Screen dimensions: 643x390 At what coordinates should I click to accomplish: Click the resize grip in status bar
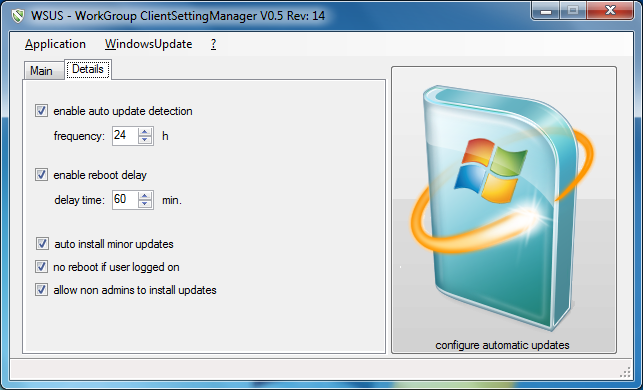(625, 372)
